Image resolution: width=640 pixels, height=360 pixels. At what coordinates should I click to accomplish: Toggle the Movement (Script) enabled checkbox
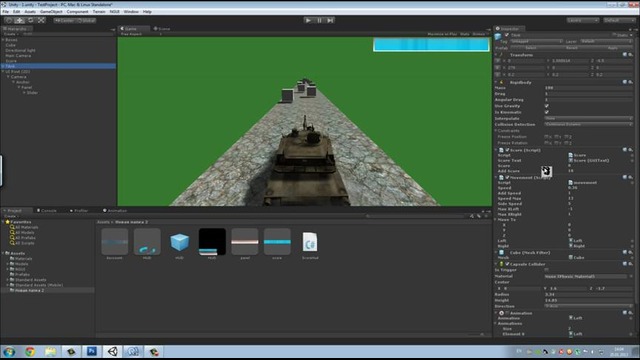click(507, 178)
